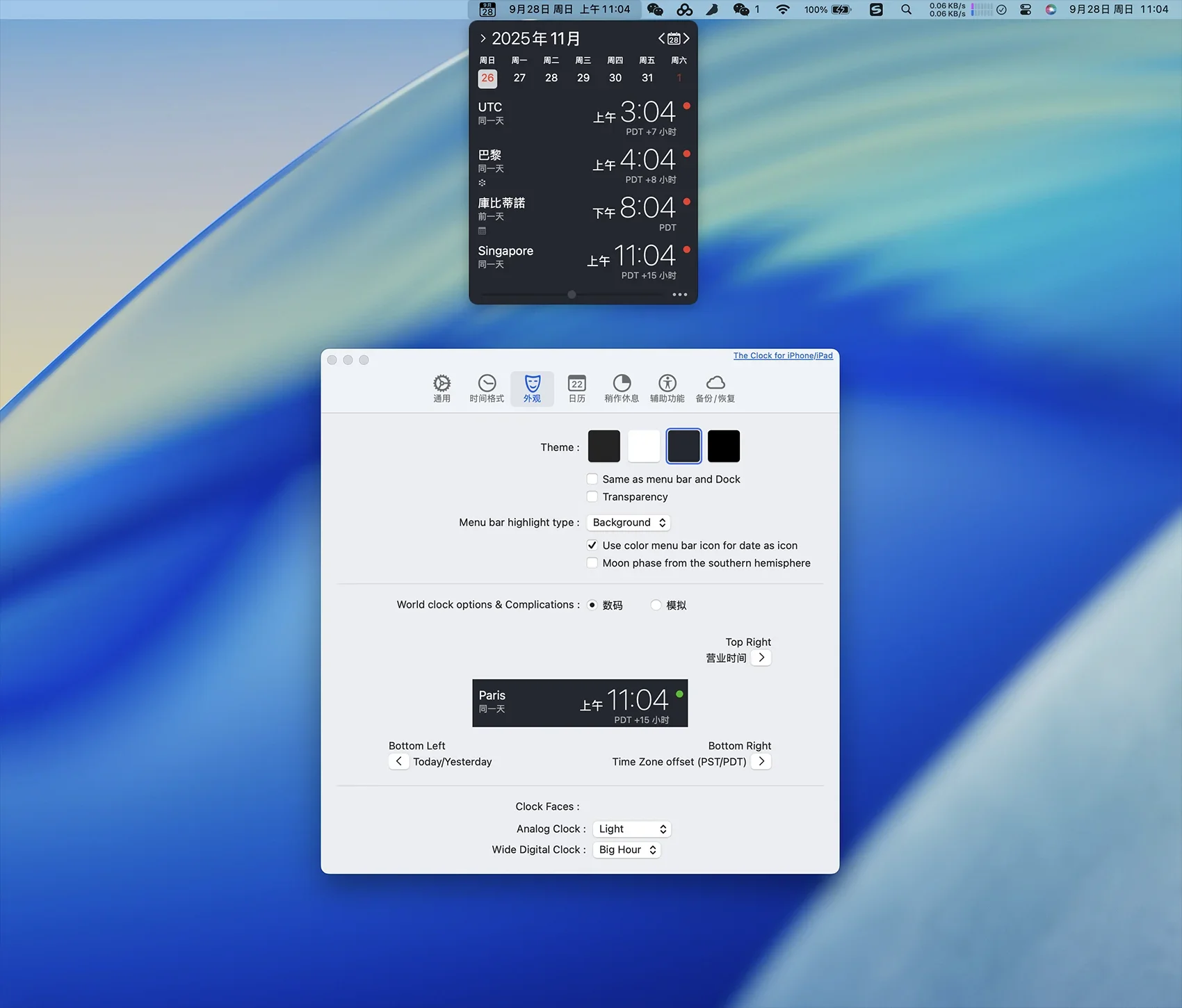Click the Bottom Right Time Zone offset arrow
The height and width of the screenshot is (1008, 1182).
click(761, 761)
